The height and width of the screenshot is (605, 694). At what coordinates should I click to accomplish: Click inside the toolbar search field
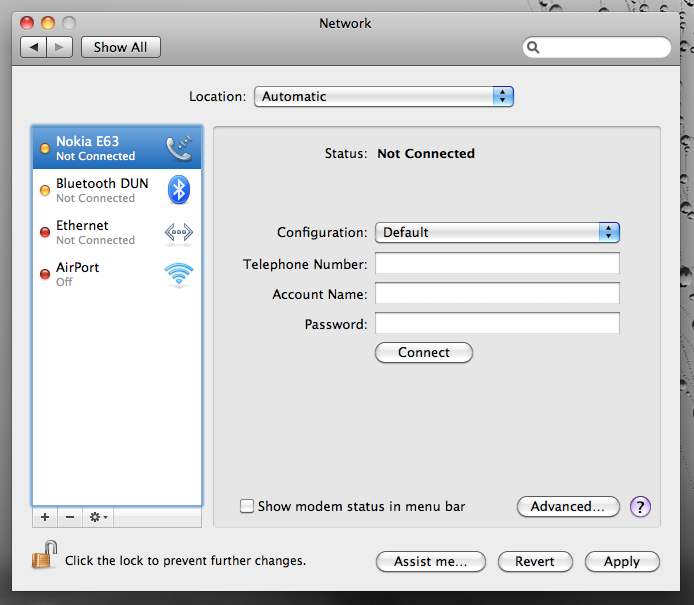(x=596, y=47)
